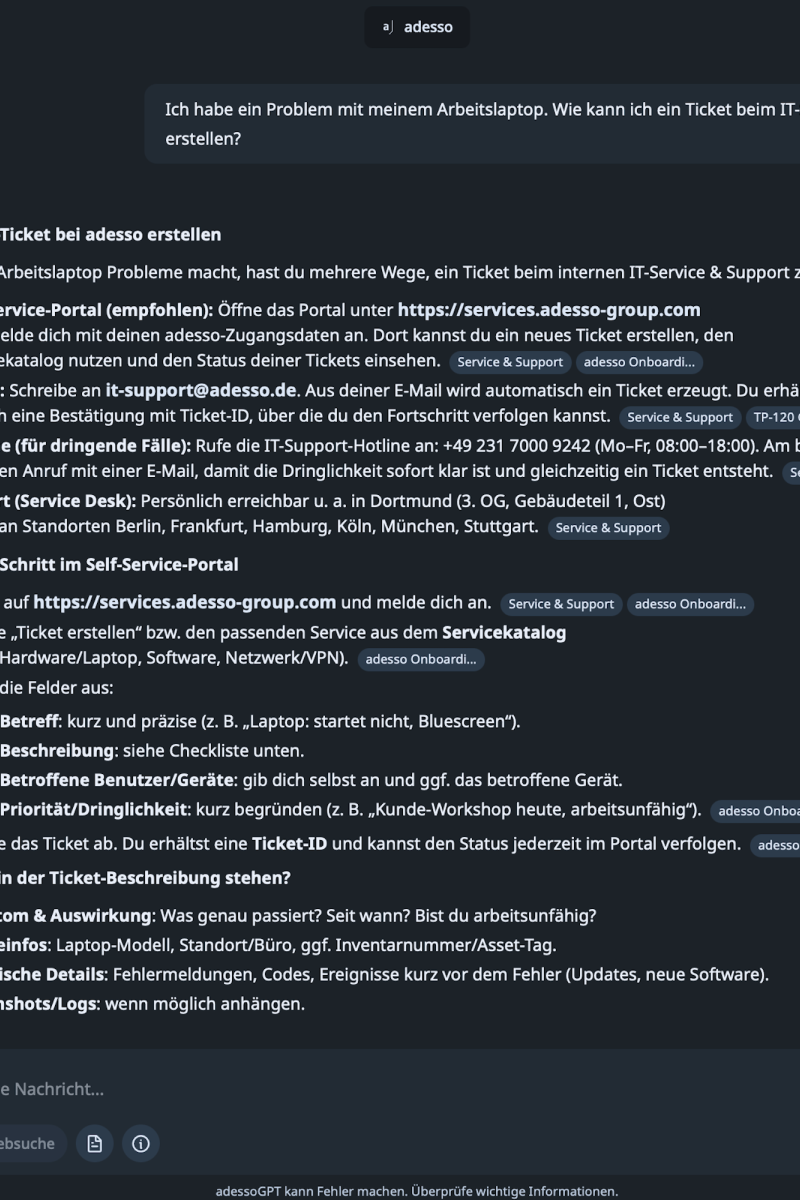Open services.adesso-group.com link before "und melde dich an"
This screenshot has width=800, height=1200.
point(184,602)
